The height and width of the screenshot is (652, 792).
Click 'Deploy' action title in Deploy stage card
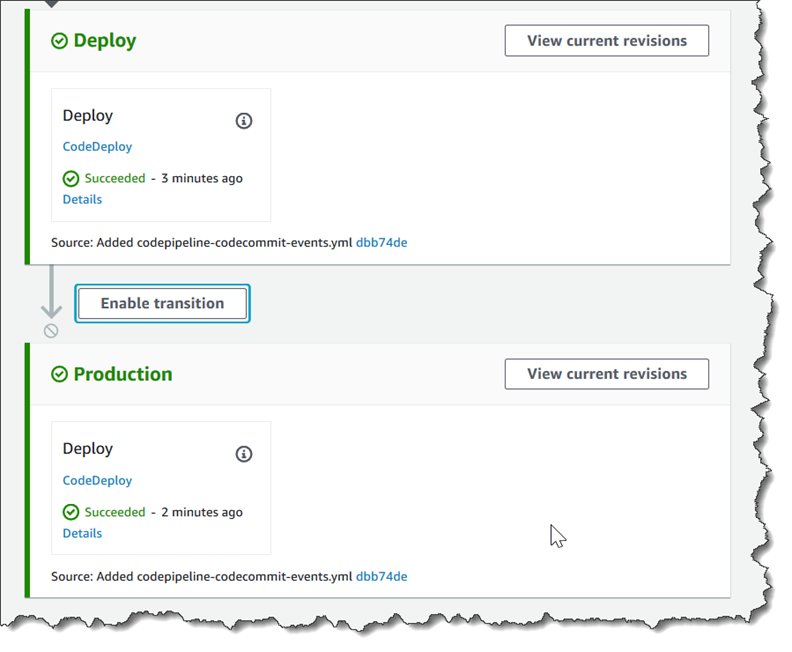pyautogui.click(x=88, y=116)
